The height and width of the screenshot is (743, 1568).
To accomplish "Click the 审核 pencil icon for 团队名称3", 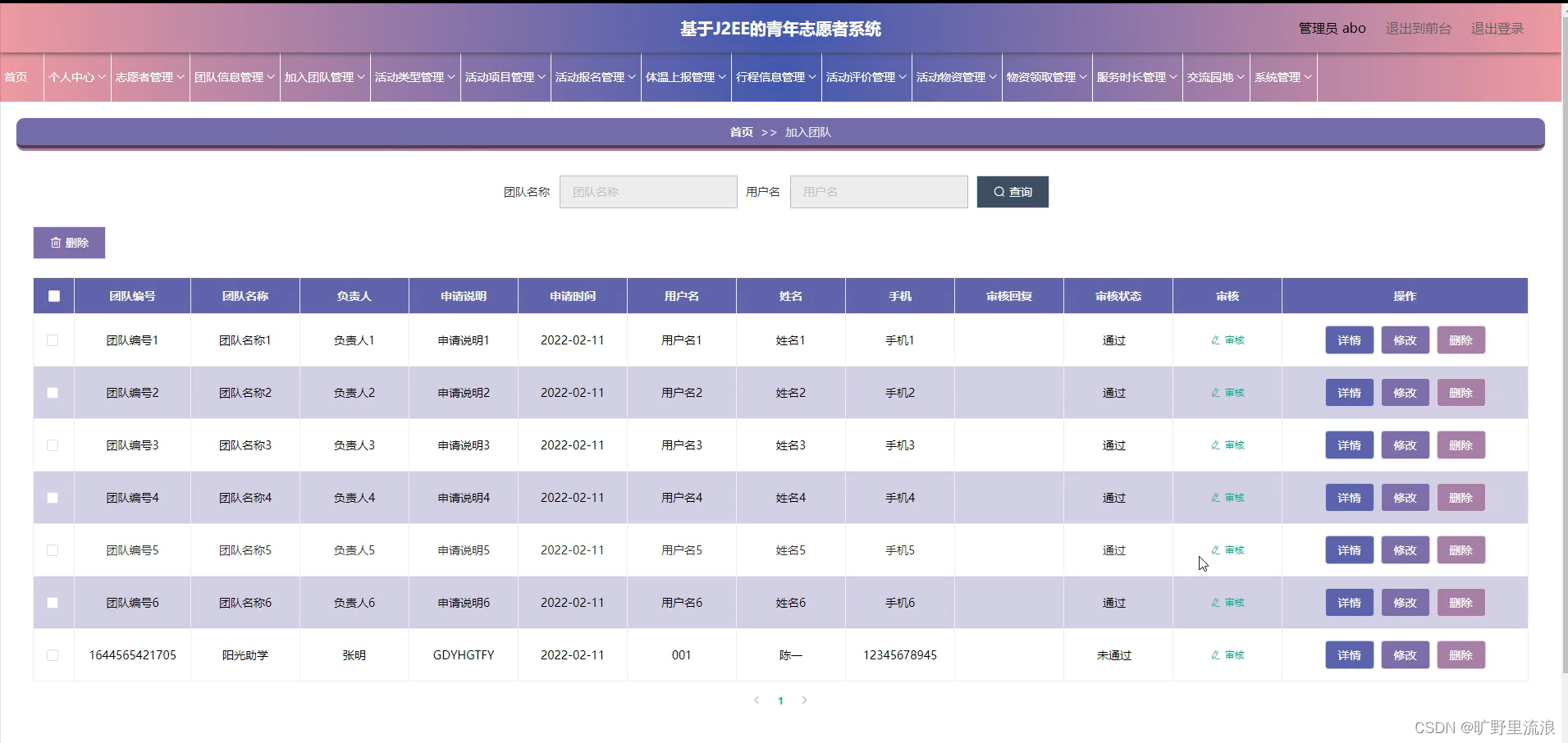I will [1215, 444].
